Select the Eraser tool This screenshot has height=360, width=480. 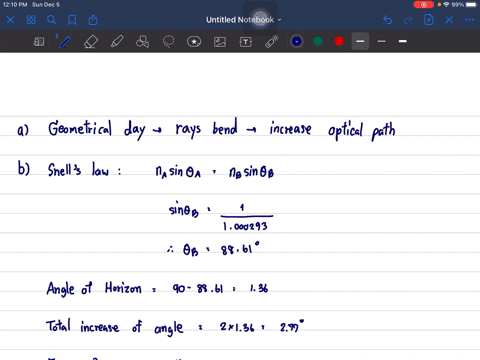point(91,42)
